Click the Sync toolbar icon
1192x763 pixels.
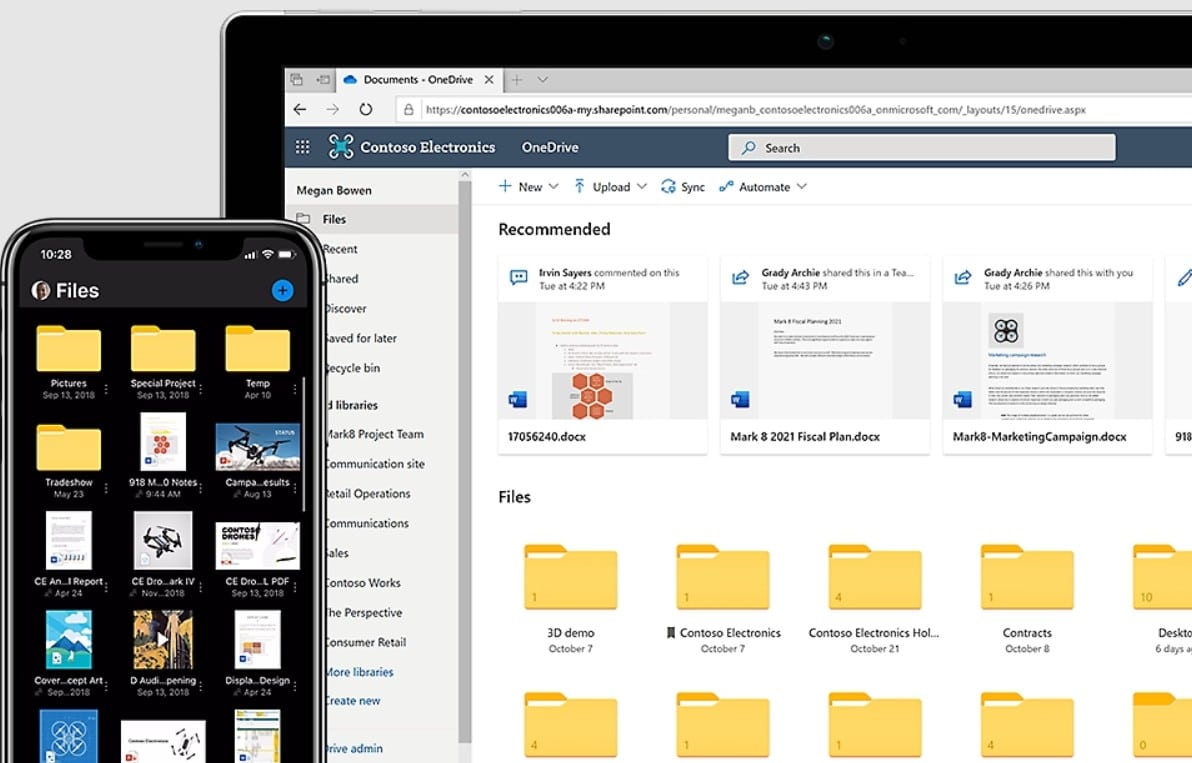tap(668, 187)
